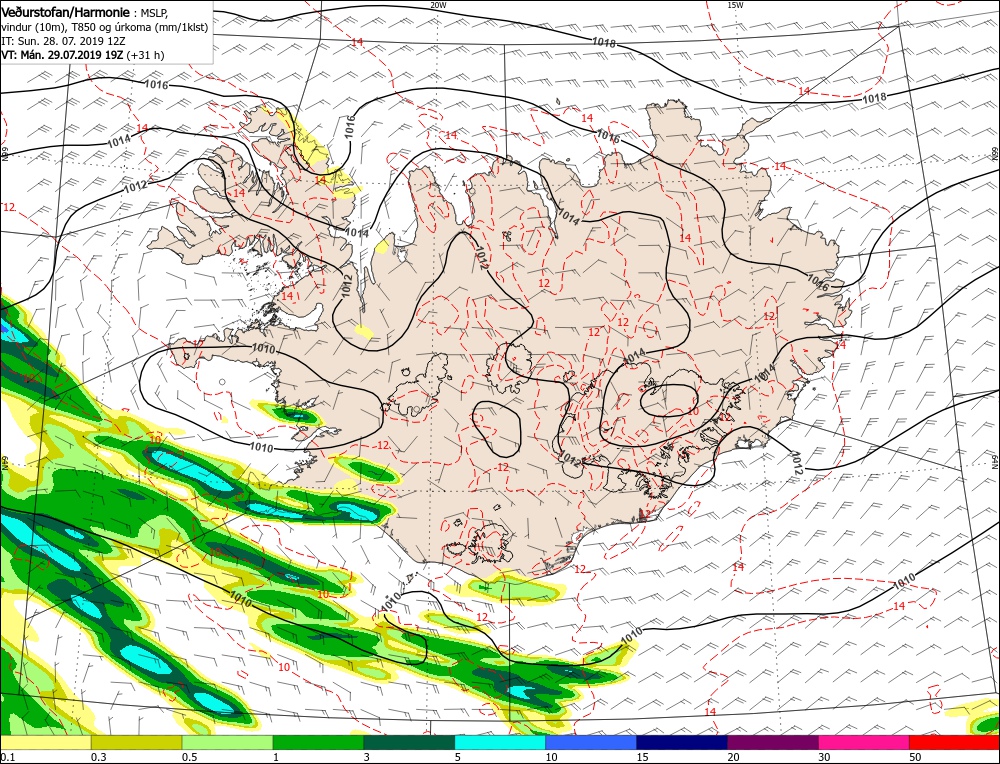Click the navy 15–20 legend swatch
This screenshot has height=764, width=1000.
[682, 742]
